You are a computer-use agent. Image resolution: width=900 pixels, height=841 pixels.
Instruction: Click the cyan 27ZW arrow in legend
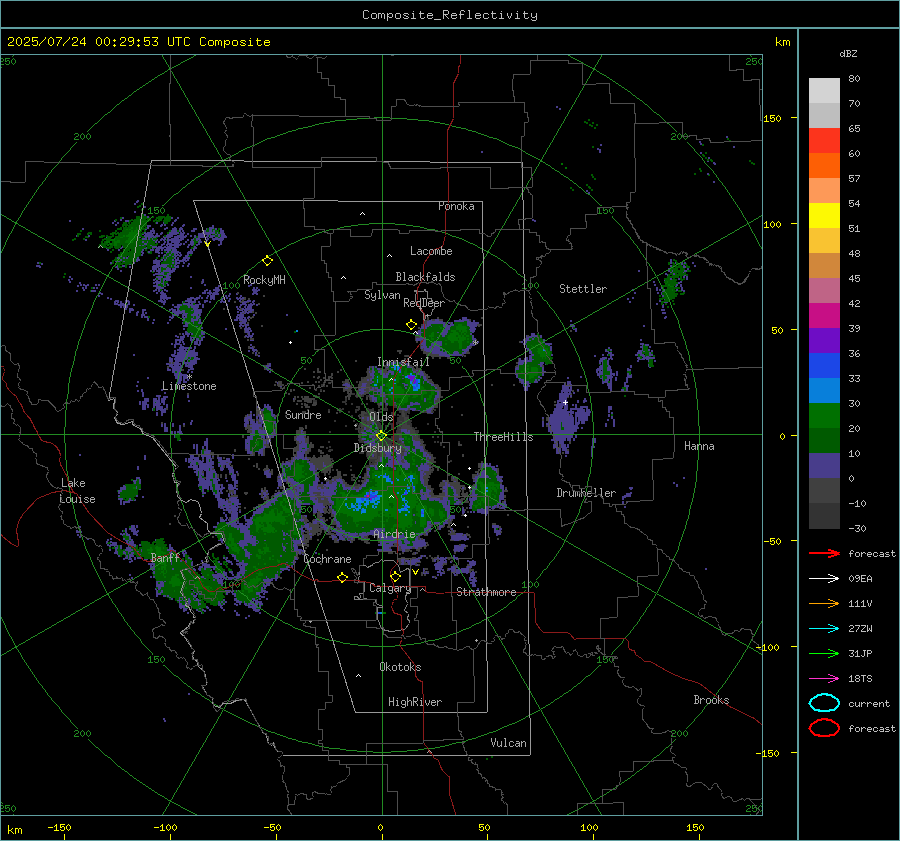824,628
